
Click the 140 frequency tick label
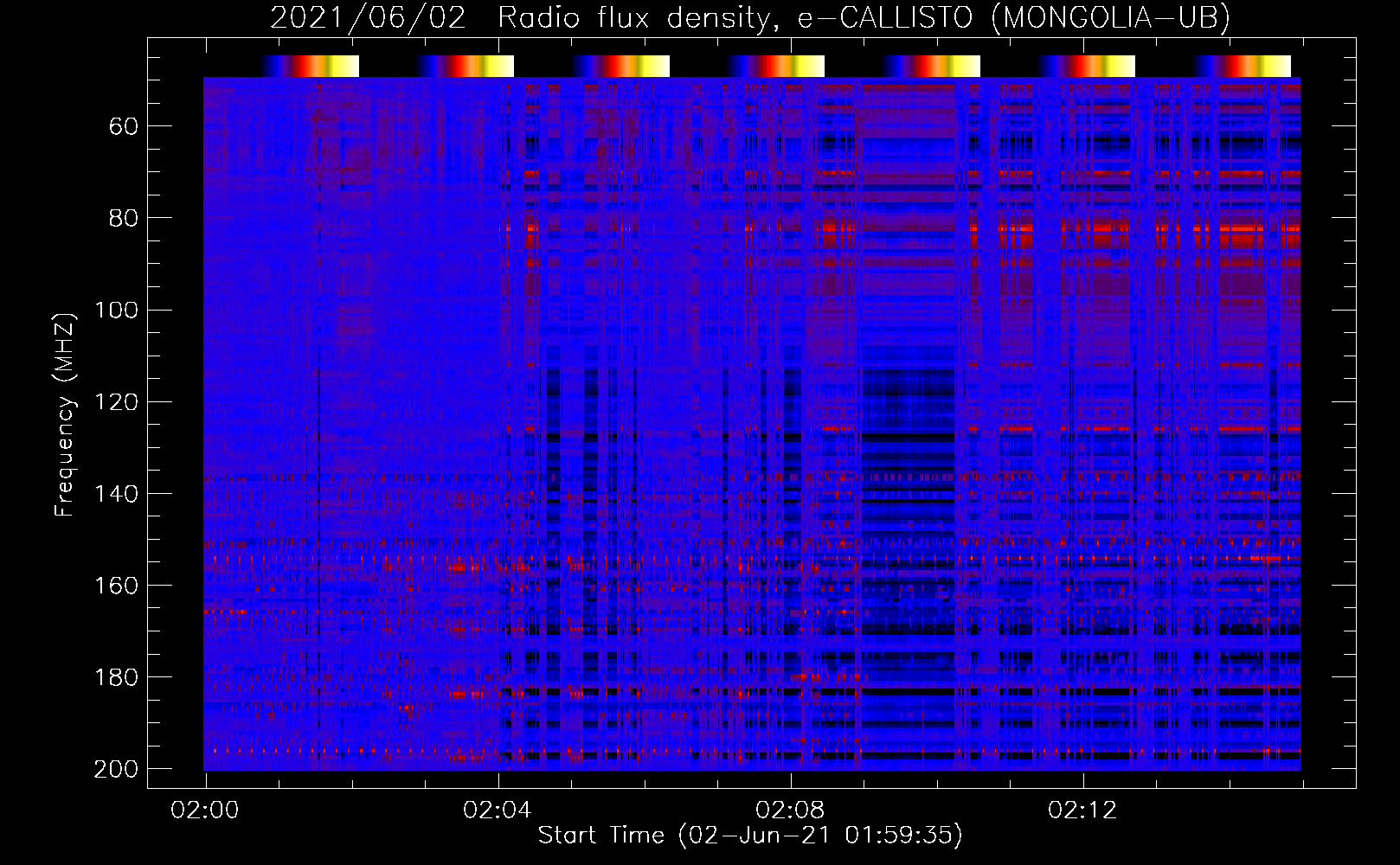point(115,494)
